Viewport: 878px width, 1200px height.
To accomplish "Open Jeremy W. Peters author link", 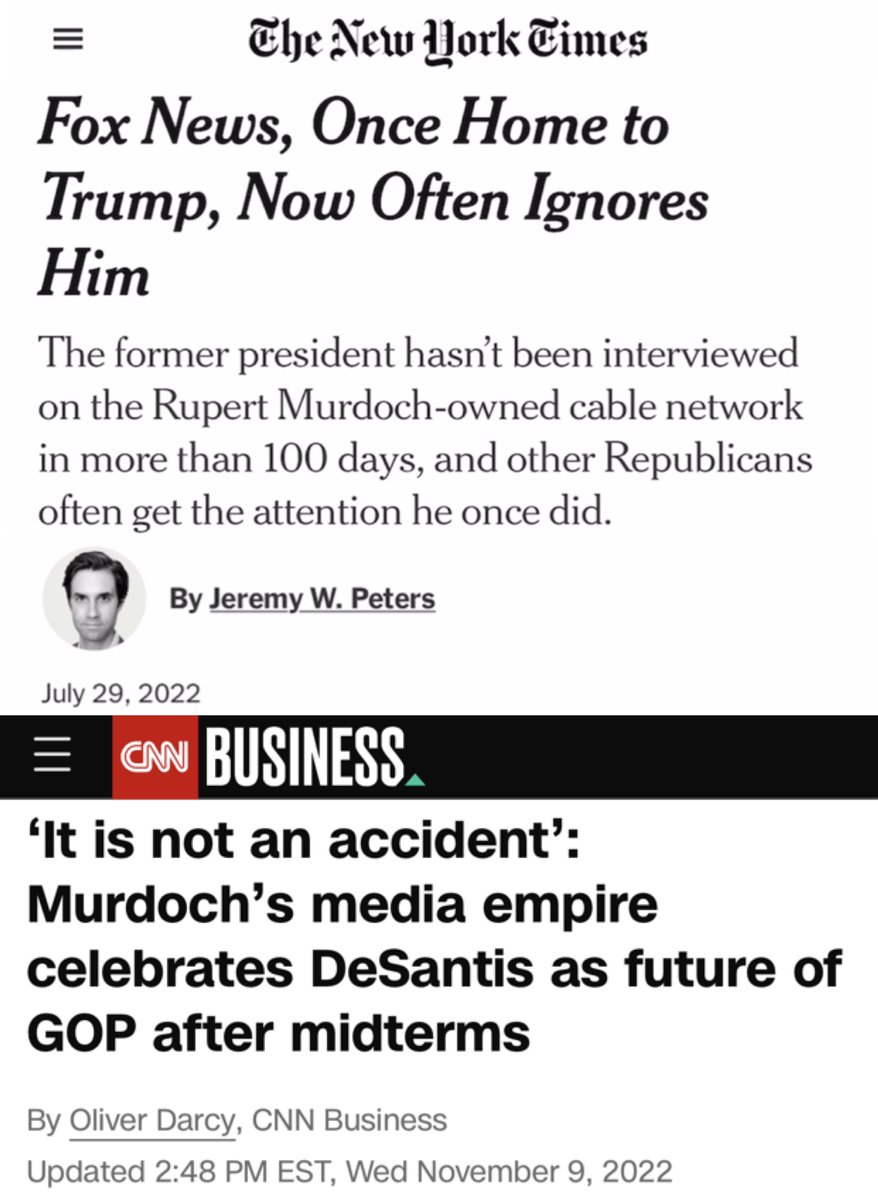I will [322, 599].
